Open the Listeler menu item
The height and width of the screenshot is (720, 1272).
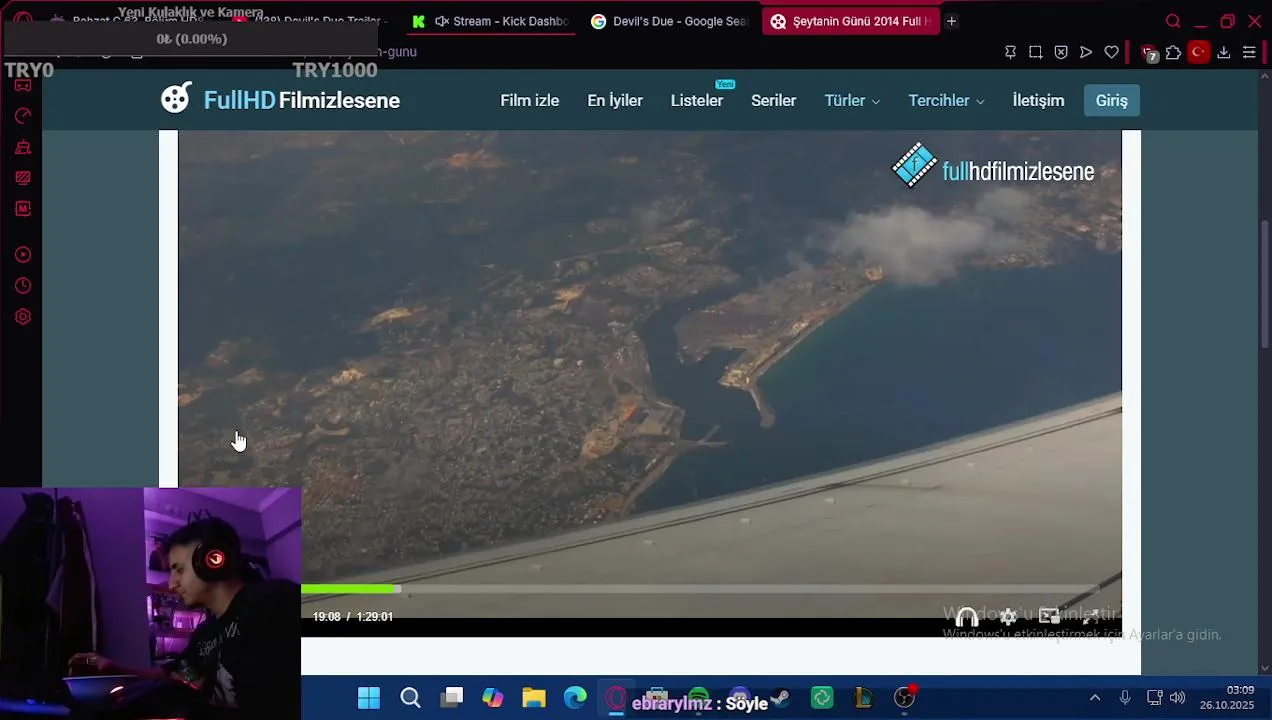point(697,100)
